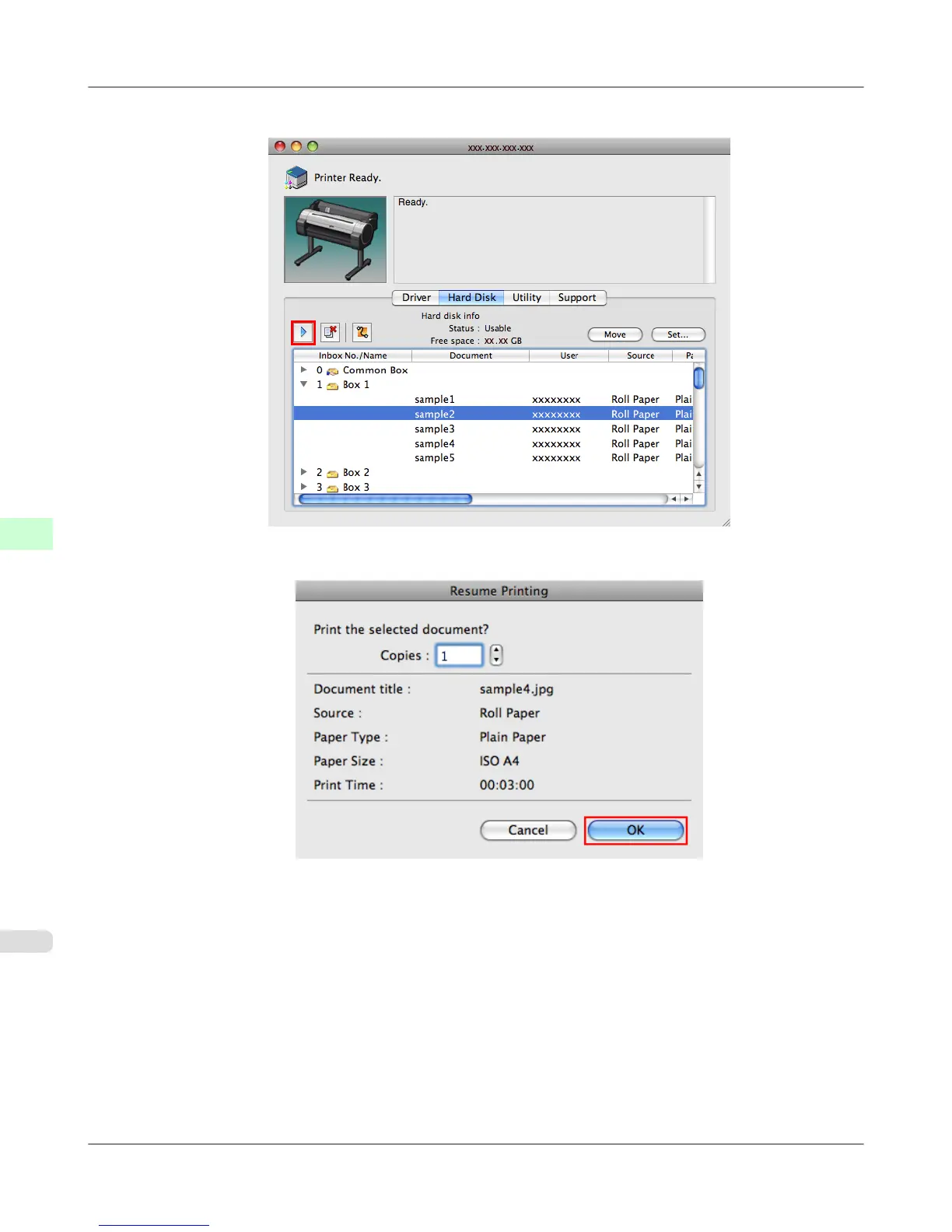Collapse the Box 1 inbox
Screen dimensions: 952x1232
point(303,384)
